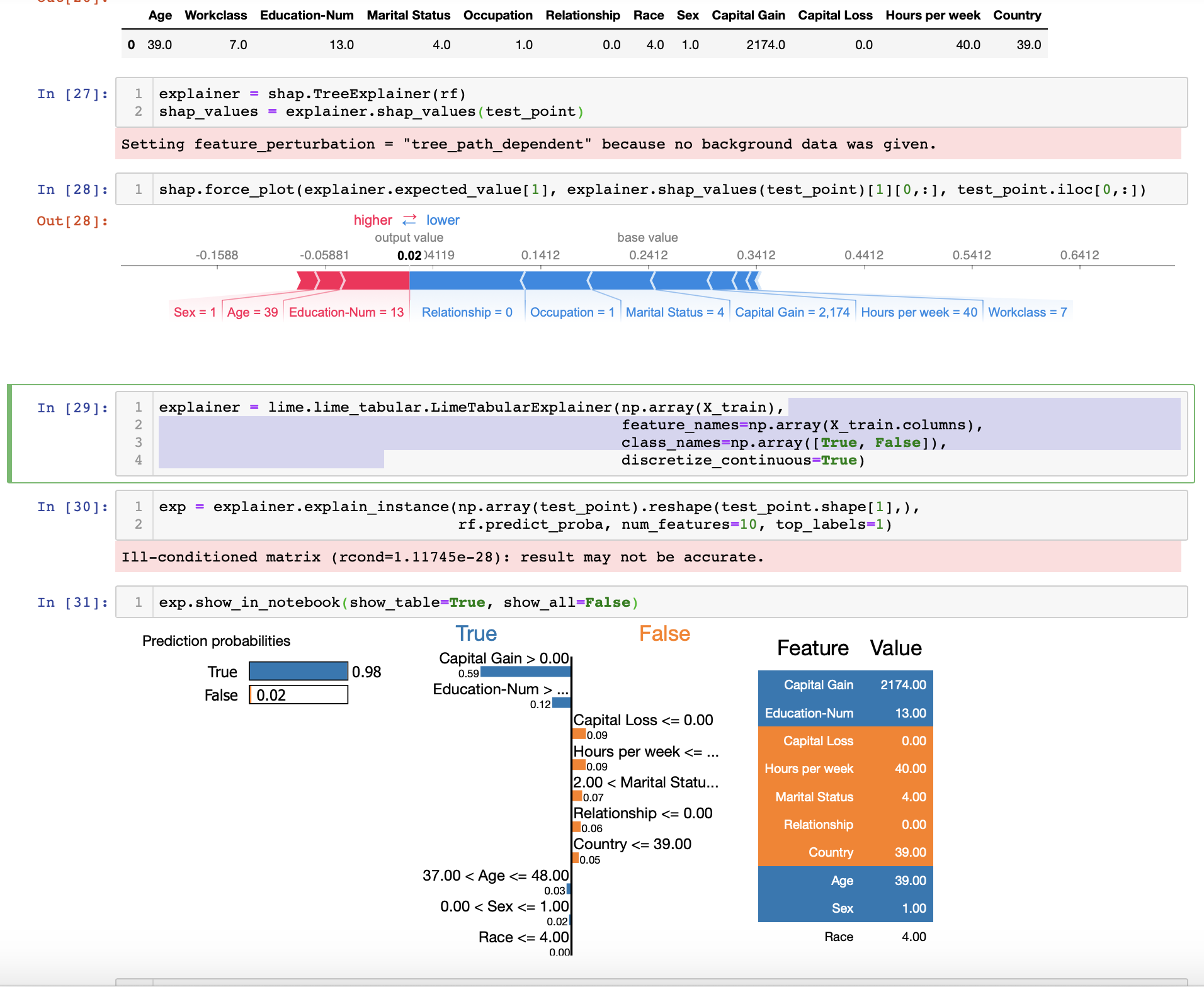
Task: Click the 'Capital Gain > 0.00' blue bar
Action: [525, 672]
